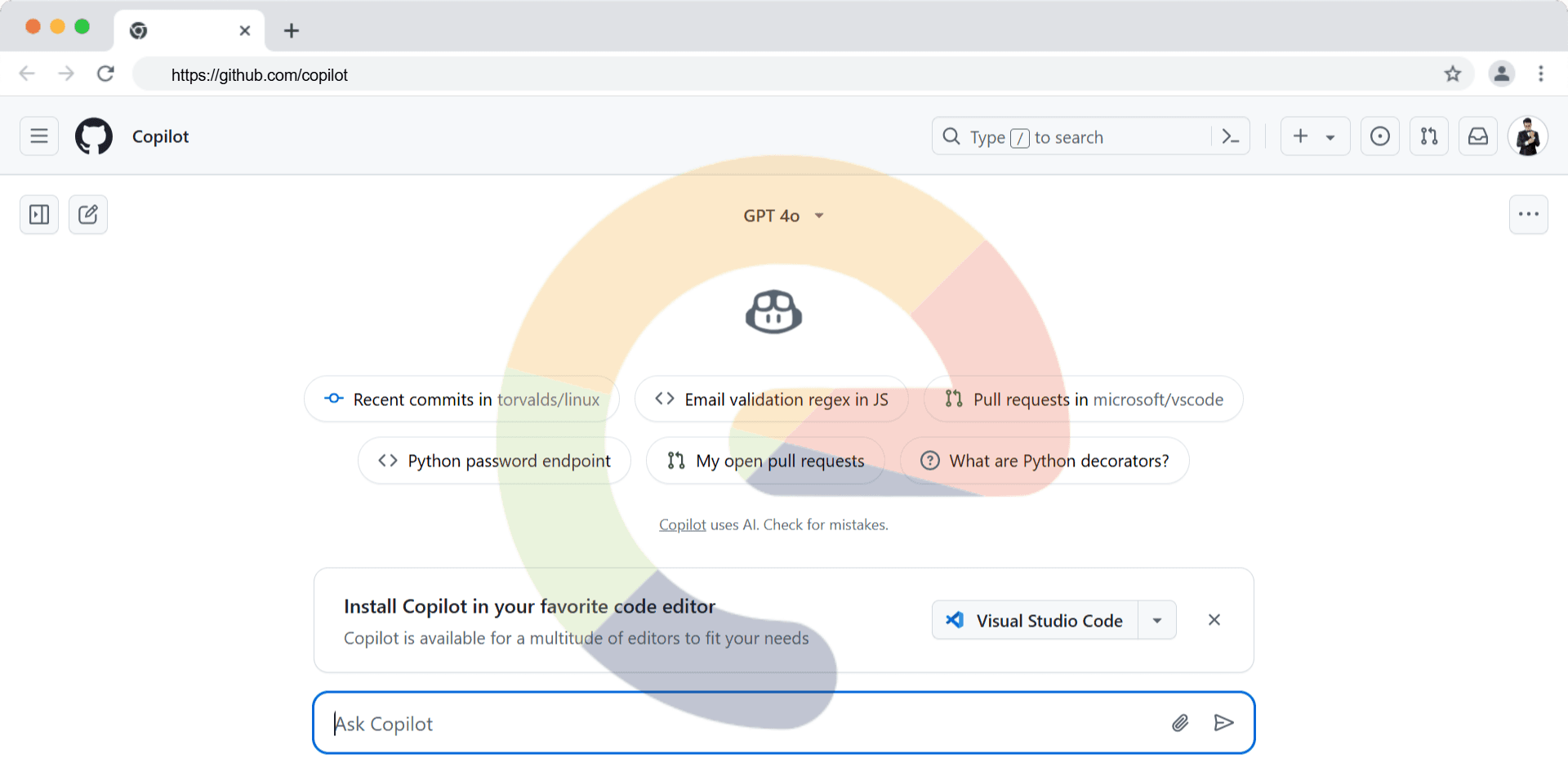
Task: Open the Issues icon in header
Action: coord(1380,136)
